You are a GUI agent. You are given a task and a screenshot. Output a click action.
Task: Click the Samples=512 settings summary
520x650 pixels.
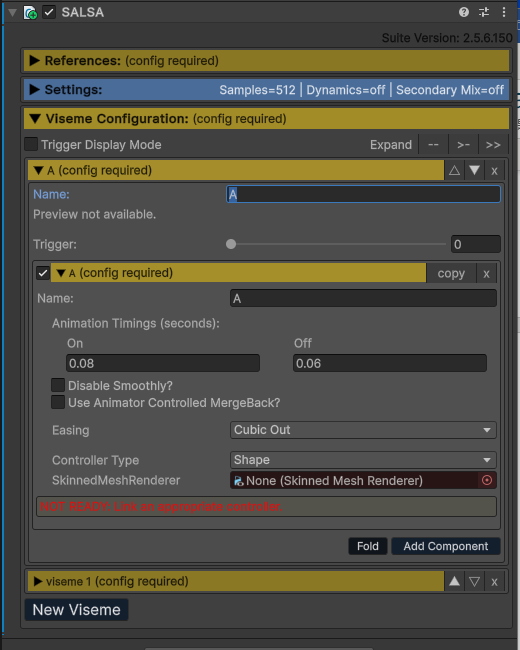point(257,90)
